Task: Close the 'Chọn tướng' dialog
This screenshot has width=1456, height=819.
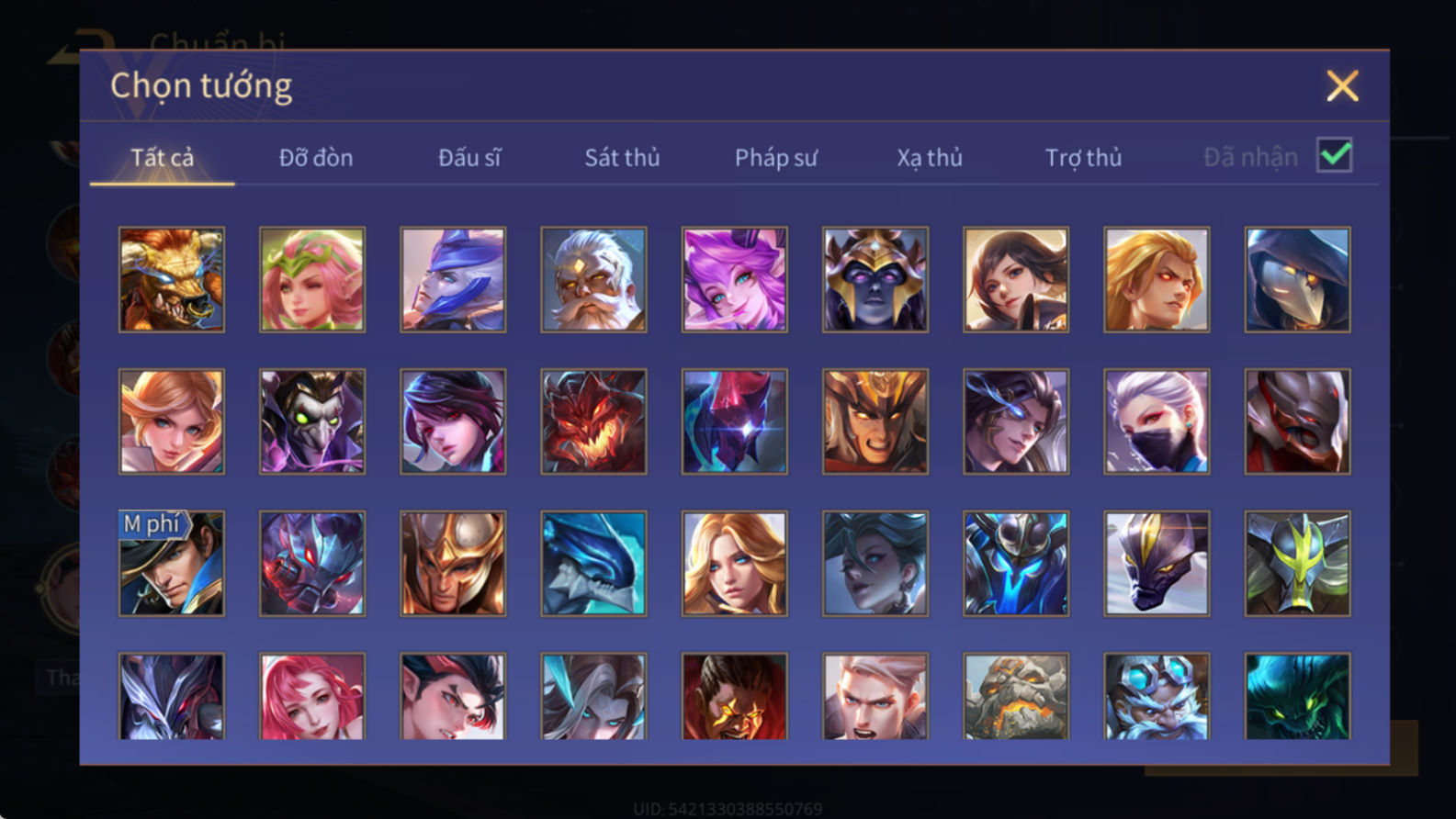Action: (x=1342, y=86)
